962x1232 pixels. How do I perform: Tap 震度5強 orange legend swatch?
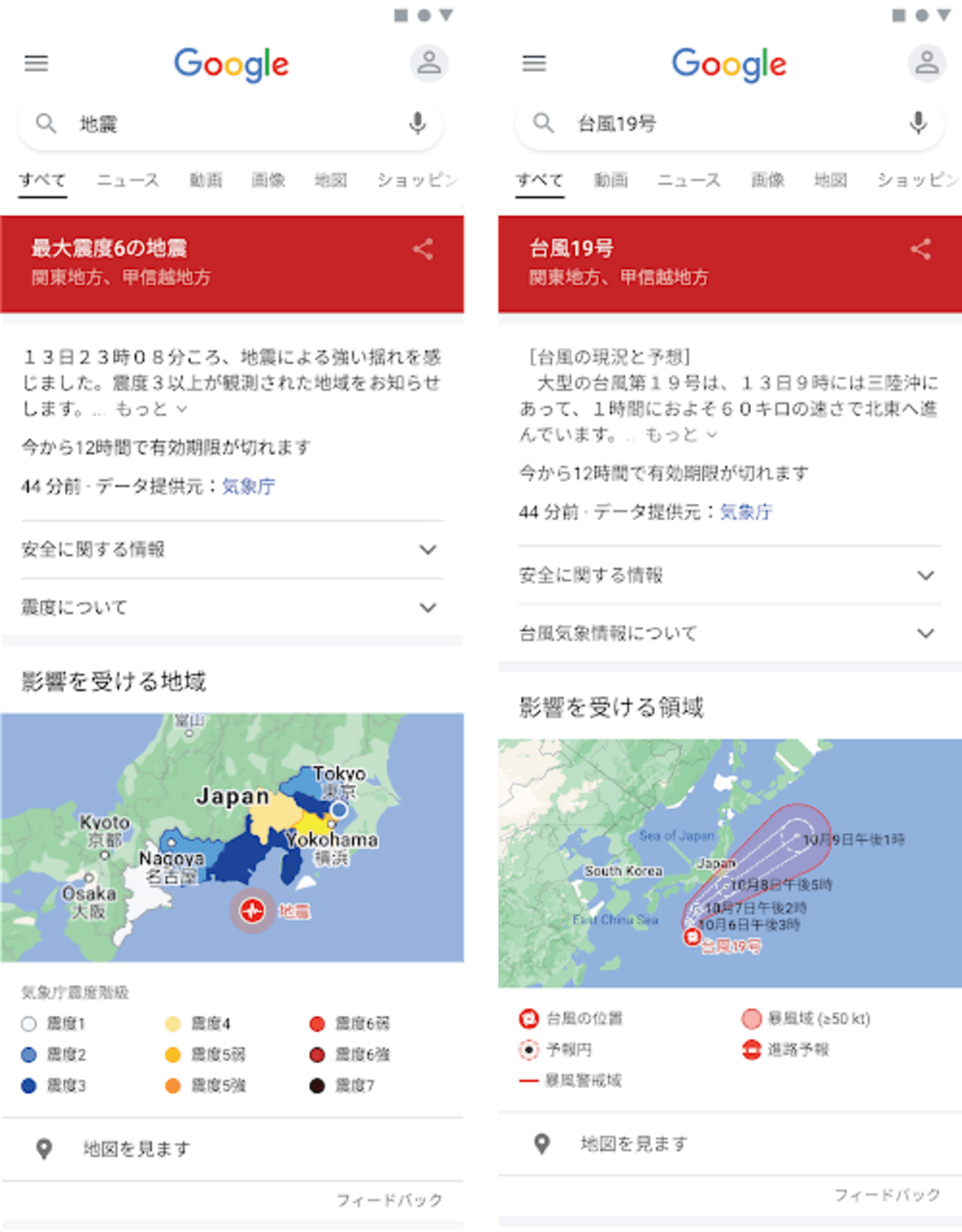[173, 1086]
